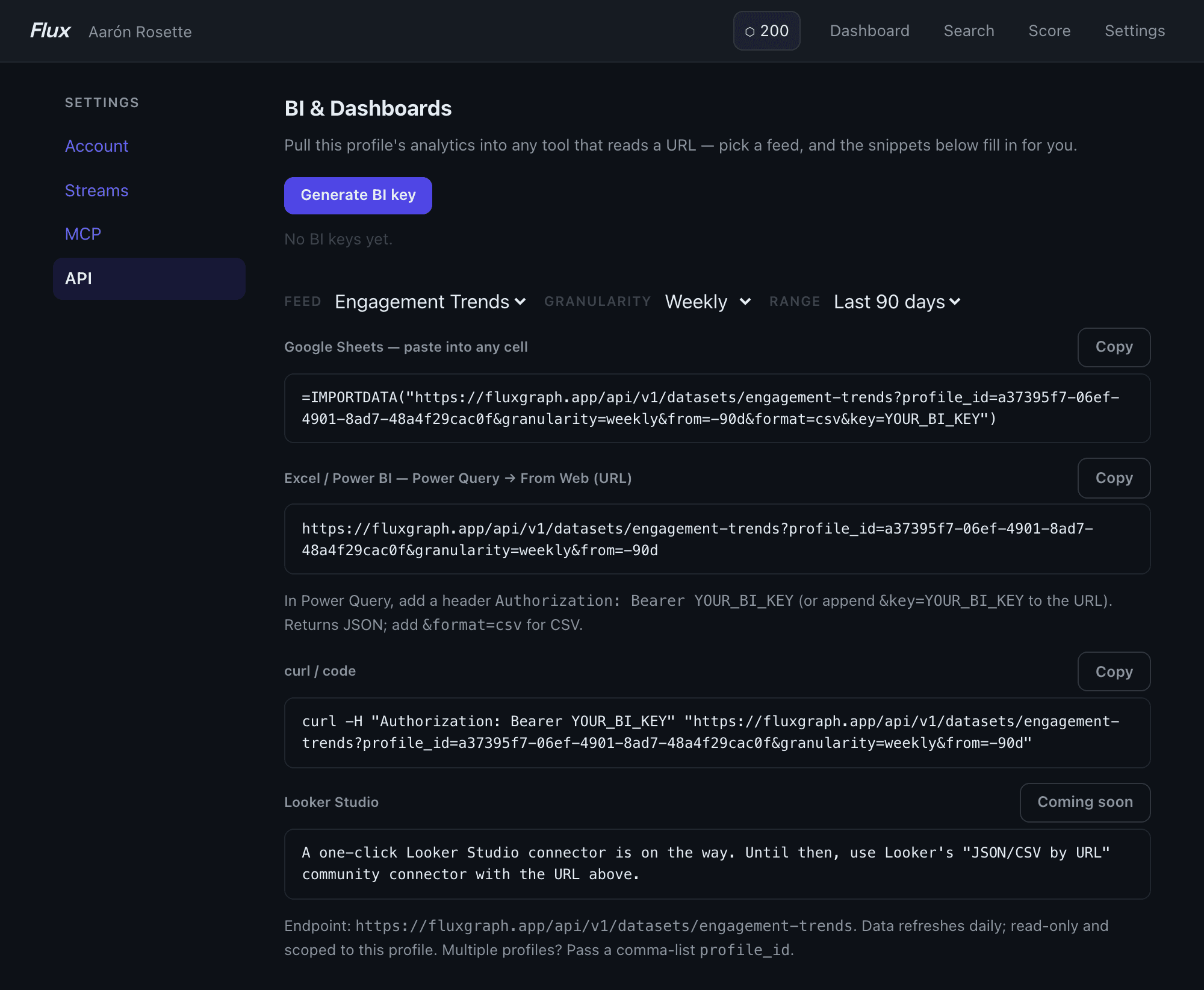
Task: Copy the Google Sheets snippet
Action: (1114, 347)
